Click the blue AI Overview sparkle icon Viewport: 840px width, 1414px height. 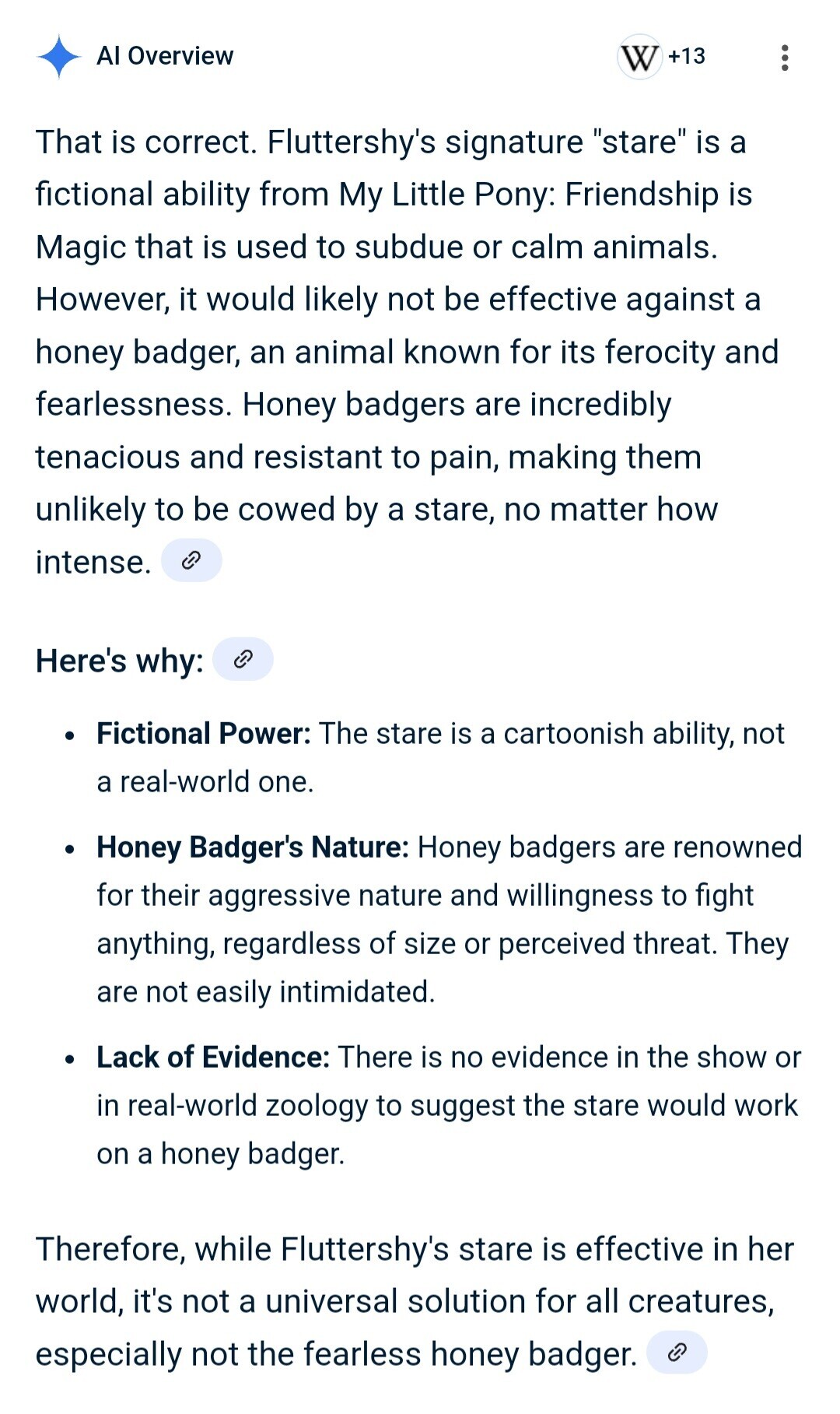click(58, 57)
